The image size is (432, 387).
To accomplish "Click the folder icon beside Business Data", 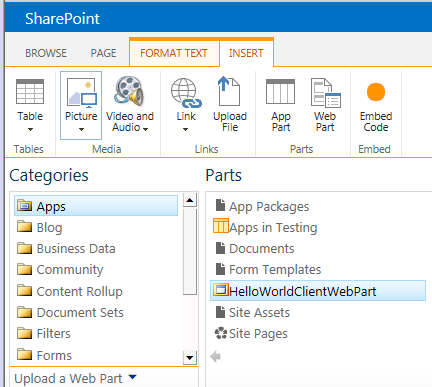I will point(25,248).
